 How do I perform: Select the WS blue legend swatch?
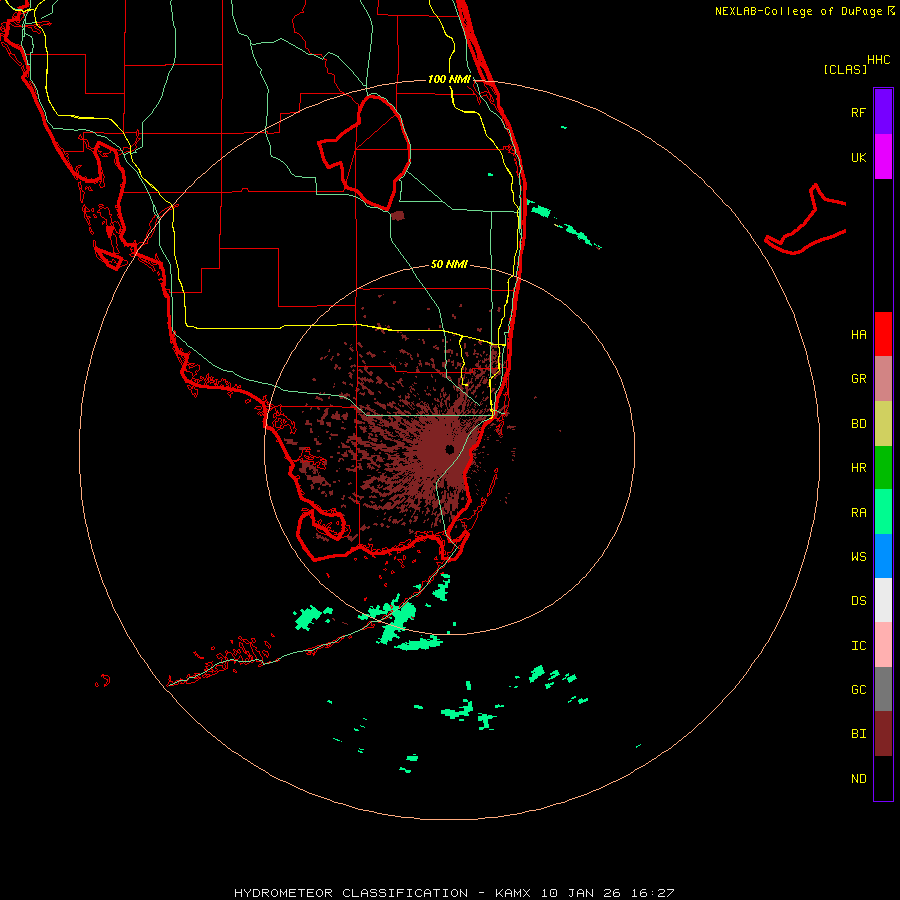point(883,556)
